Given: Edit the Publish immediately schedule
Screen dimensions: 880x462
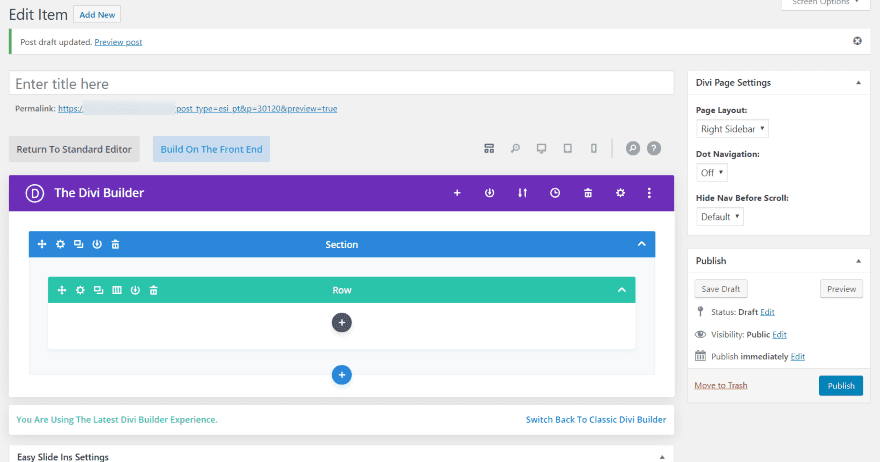Looking at the screenshot, I should pos(798,356).
